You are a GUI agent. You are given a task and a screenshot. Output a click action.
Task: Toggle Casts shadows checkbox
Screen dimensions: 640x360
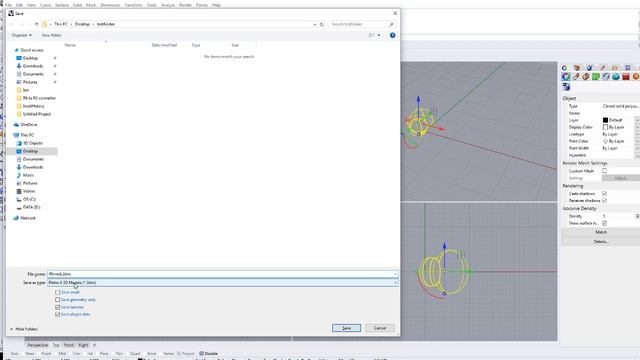pyautogui.click(x=604, y=193)
